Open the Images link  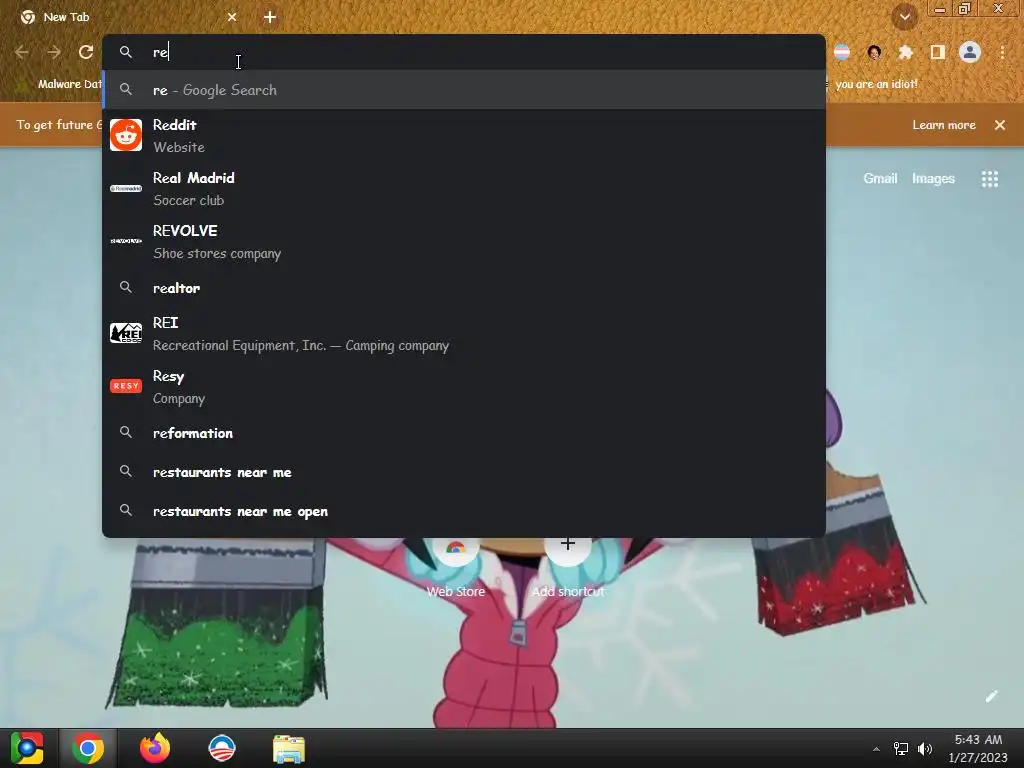(x=933, y=178)
